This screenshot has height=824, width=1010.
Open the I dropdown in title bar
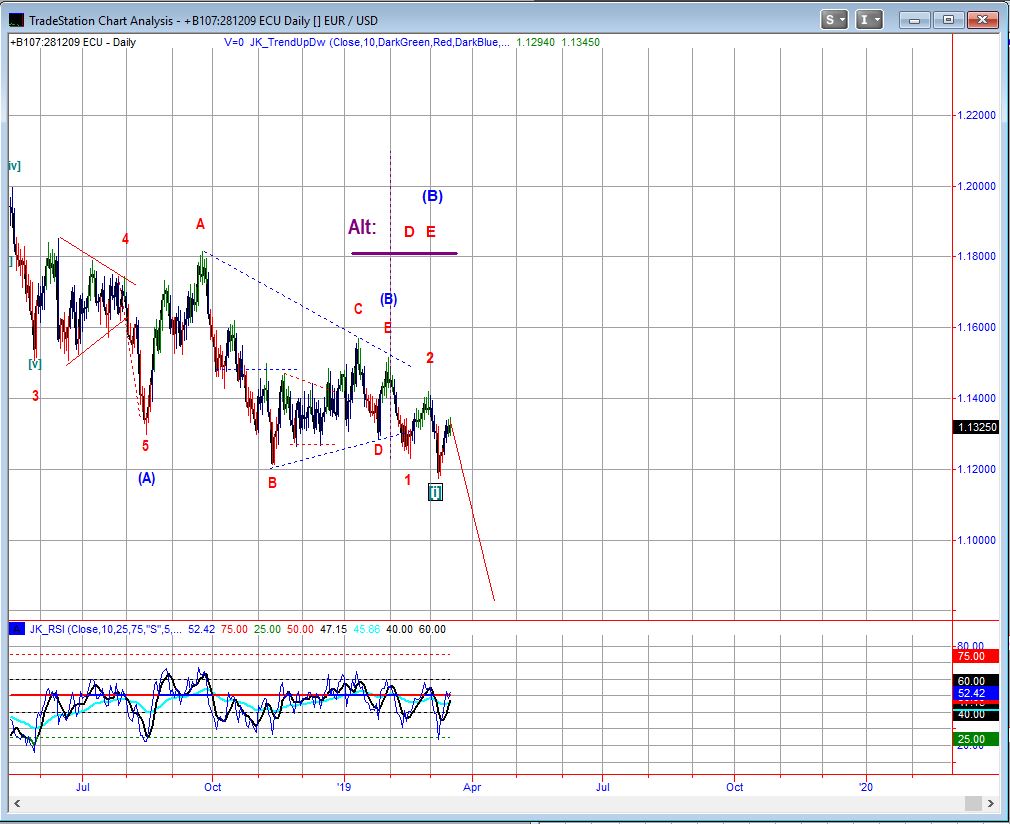[x=868, y=20]
